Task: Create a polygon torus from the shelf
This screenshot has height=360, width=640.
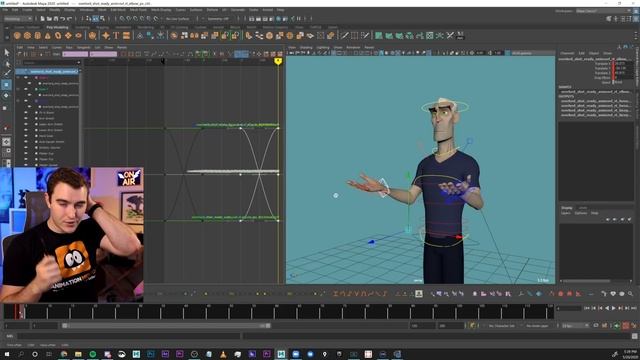Action: click(58, 36)
